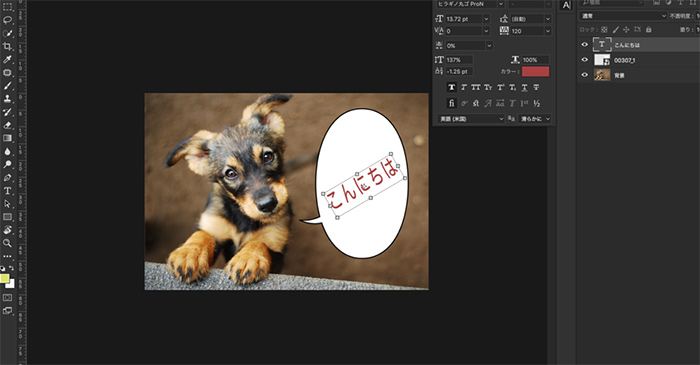
Task: Toggle Faux Bold in Character panel
Action: (451, 87)
